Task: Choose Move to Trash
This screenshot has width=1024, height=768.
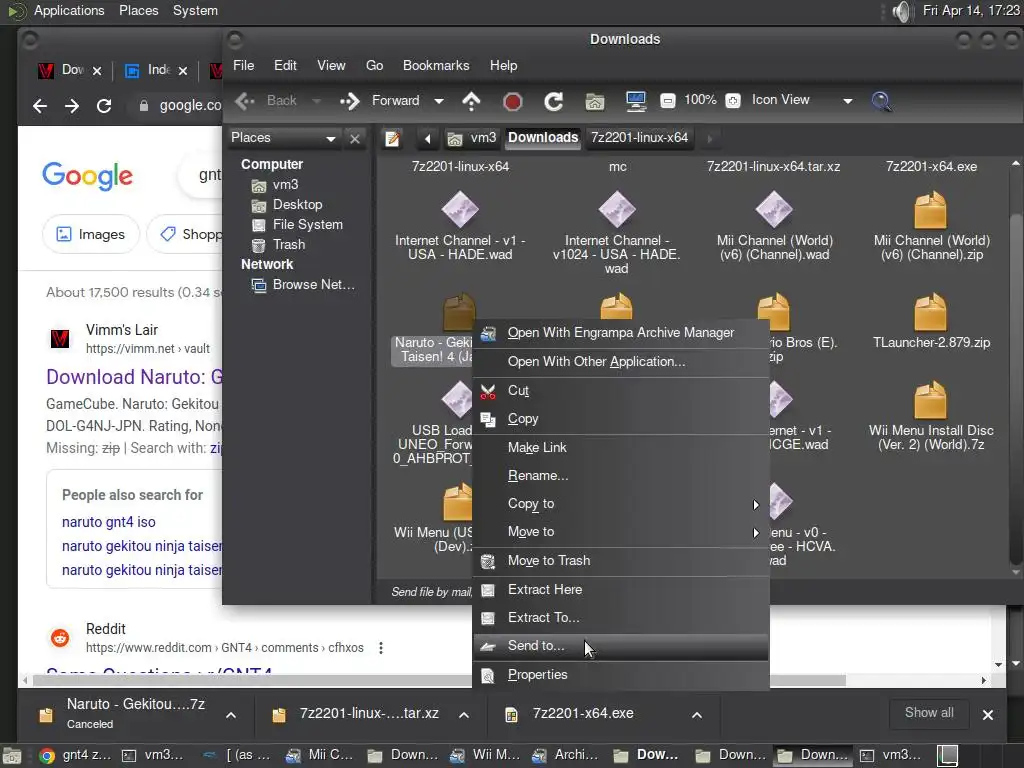Action: coord(620,561)
